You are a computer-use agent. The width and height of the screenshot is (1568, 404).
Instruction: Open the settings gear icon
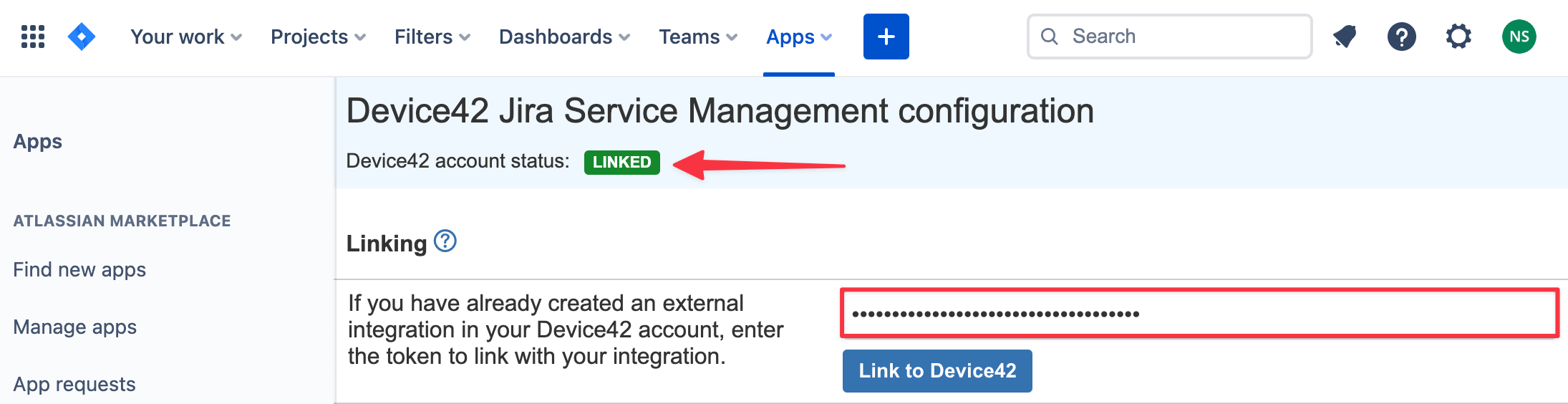(x=1458, y=37)
